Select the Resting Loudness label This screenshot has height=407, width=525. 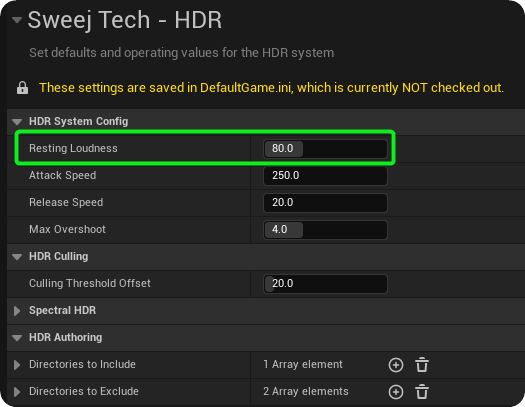point(73,148)
